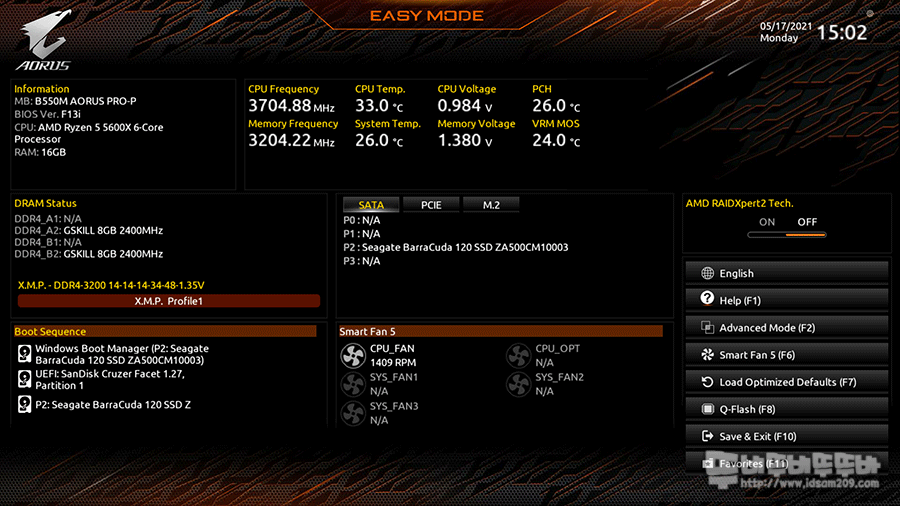Click the SYS_FAN2 fan icon
900x506 pixels.
518,384
